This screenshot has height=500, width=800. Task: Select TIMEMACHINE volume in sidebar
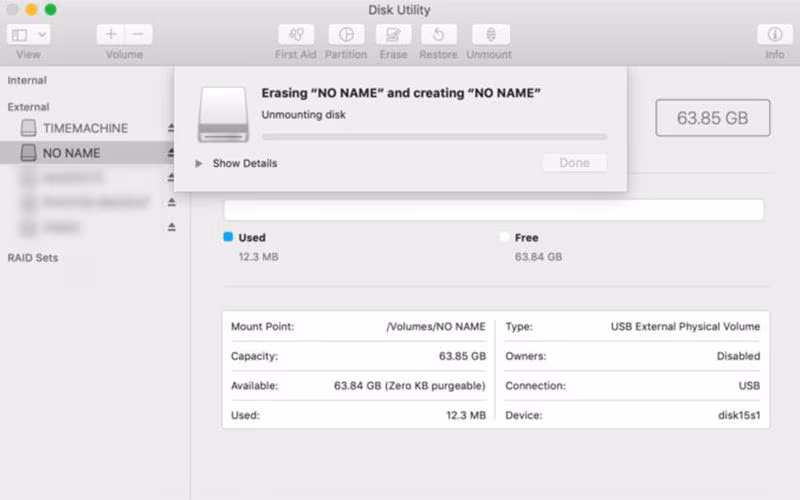(x=88, y=128)
